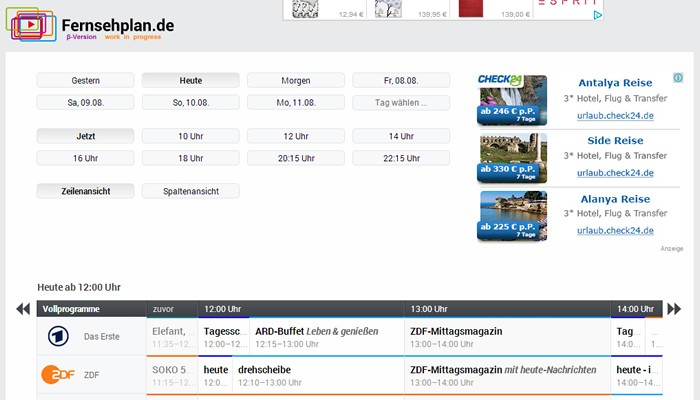
Task: Click the 14:00 Uhr timeline header
Action: [635, 309]
